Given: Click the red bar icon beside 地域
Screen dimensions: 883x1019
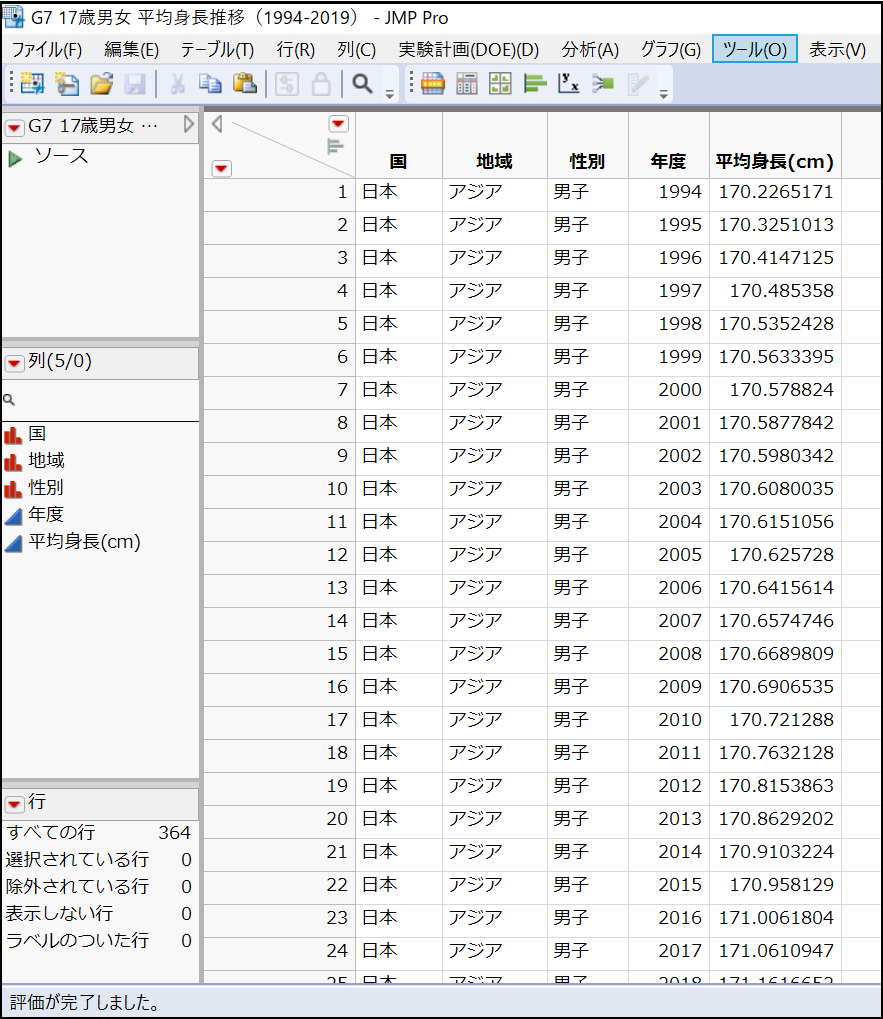Looking at the screenshot, I should 13,461.
